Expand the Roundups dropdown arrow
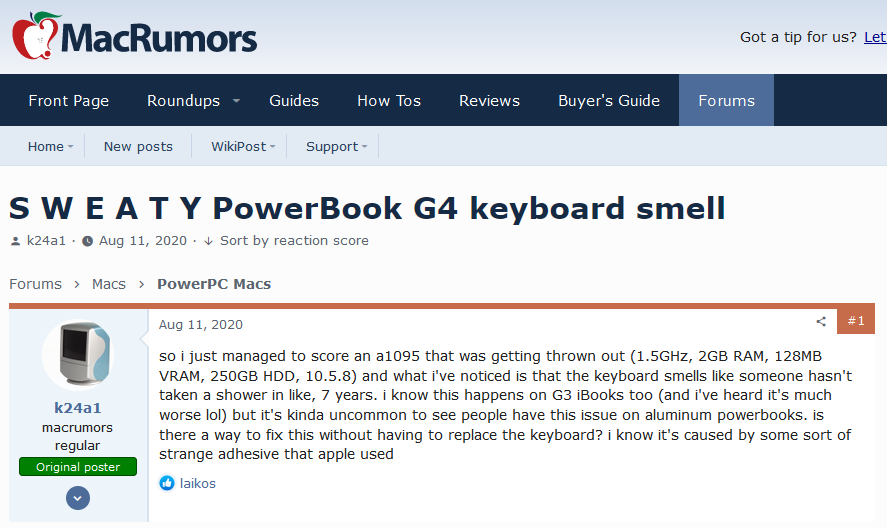887x528 pixels. click(237, 101)
